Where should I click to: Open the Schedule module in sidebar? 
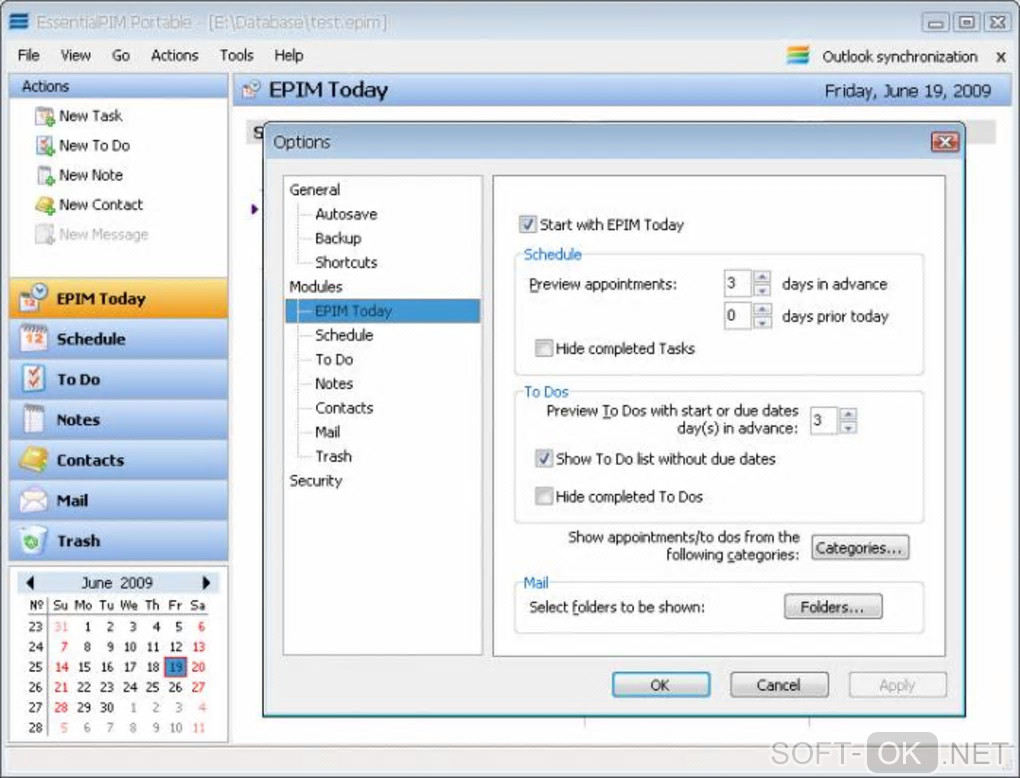click(x=118, y=339)
